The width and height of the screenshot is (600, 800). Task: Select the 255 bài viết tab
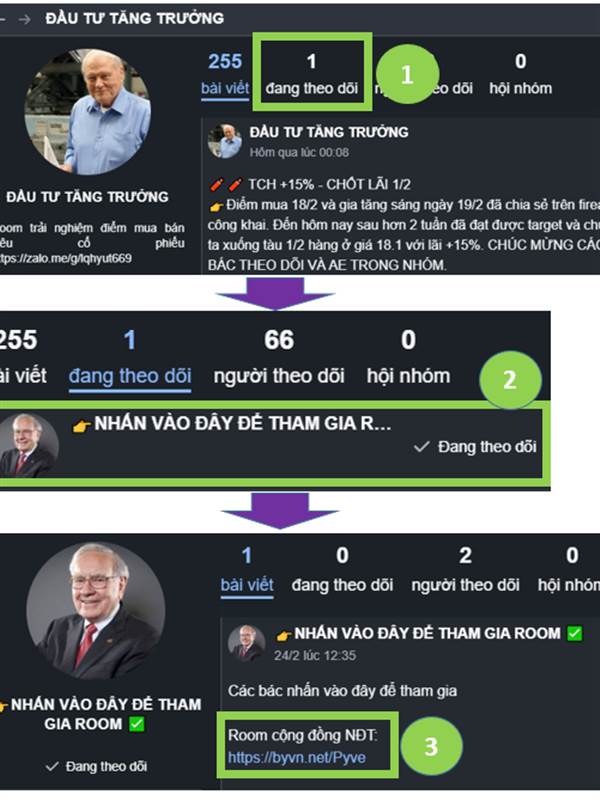tap(225, 74)
